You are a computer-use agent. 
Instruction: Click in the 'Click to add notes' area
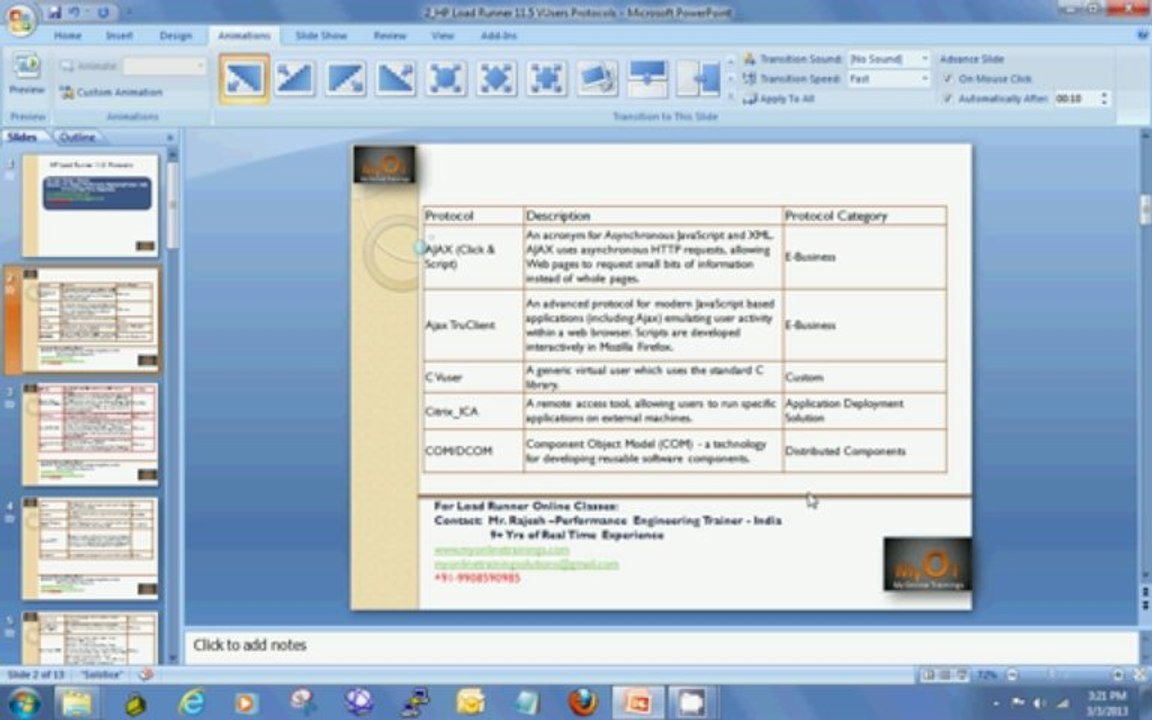click(660, 646)
